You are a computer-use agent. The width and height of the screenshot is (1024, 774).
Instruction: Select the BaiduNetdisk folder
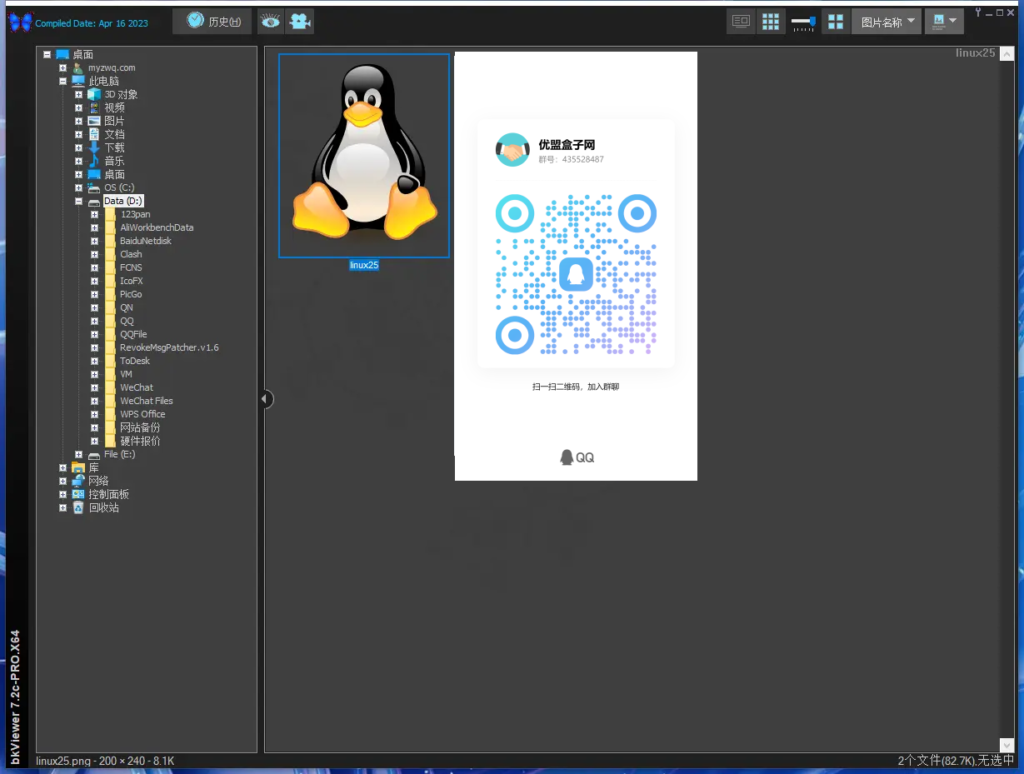146,241
